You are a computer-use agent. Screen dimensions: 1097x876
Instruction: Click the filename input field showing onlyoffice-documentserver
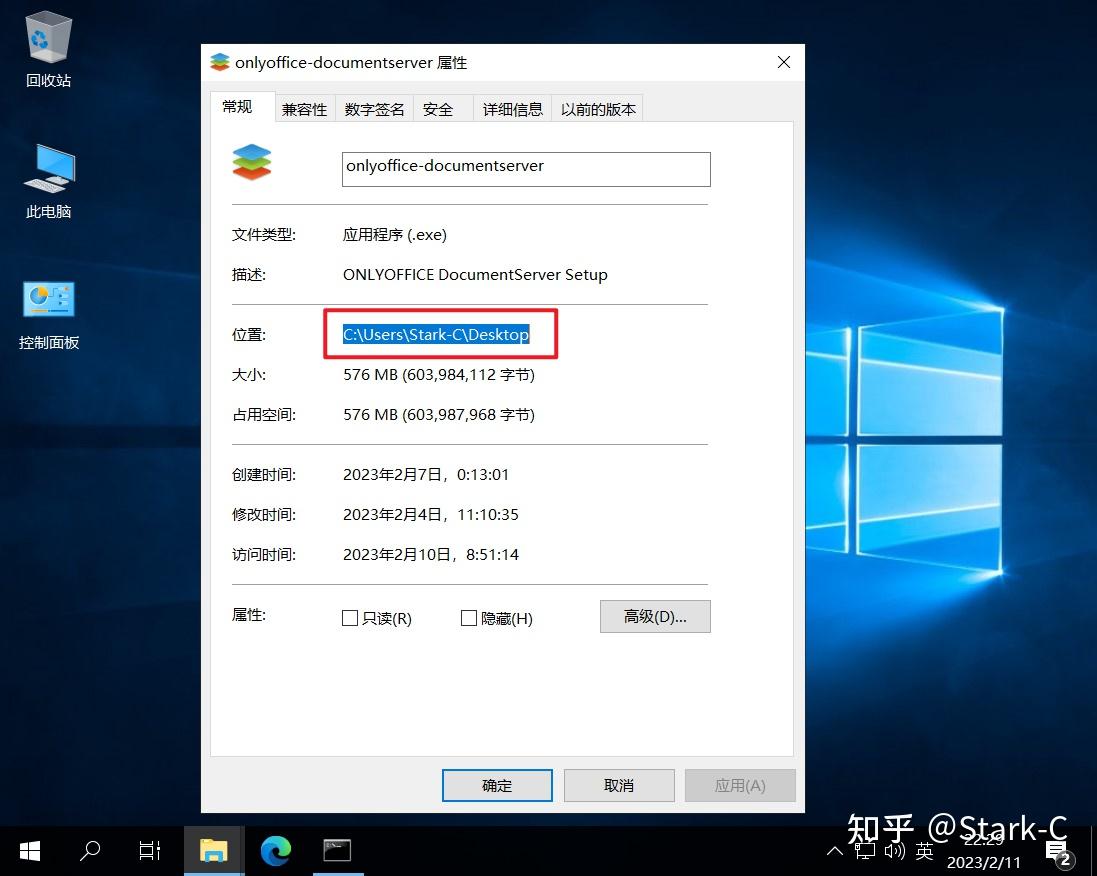click(525, 168)
